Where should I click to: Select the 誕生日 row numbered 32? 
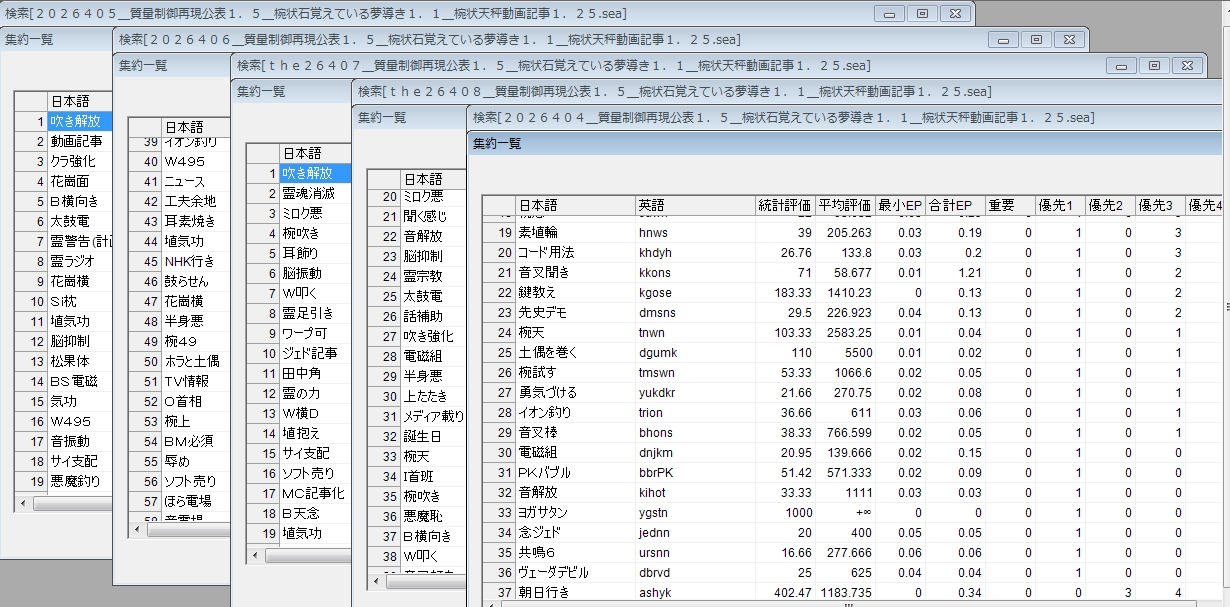pyautogui.click(x=421, y=435)
